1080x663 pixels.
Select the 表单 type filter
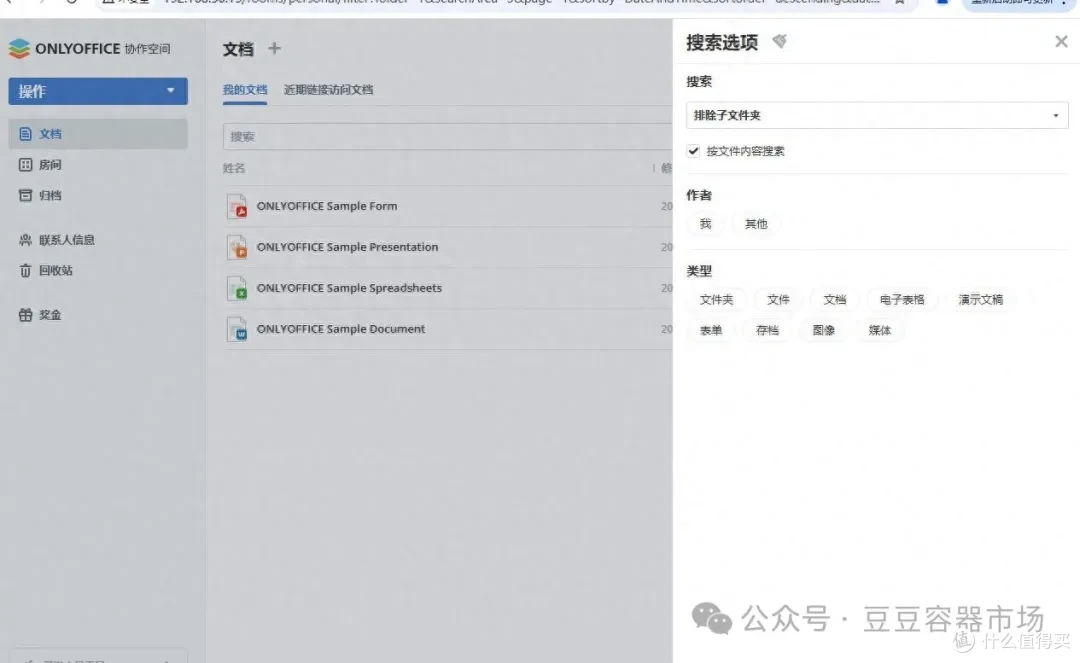coord(711,330)
